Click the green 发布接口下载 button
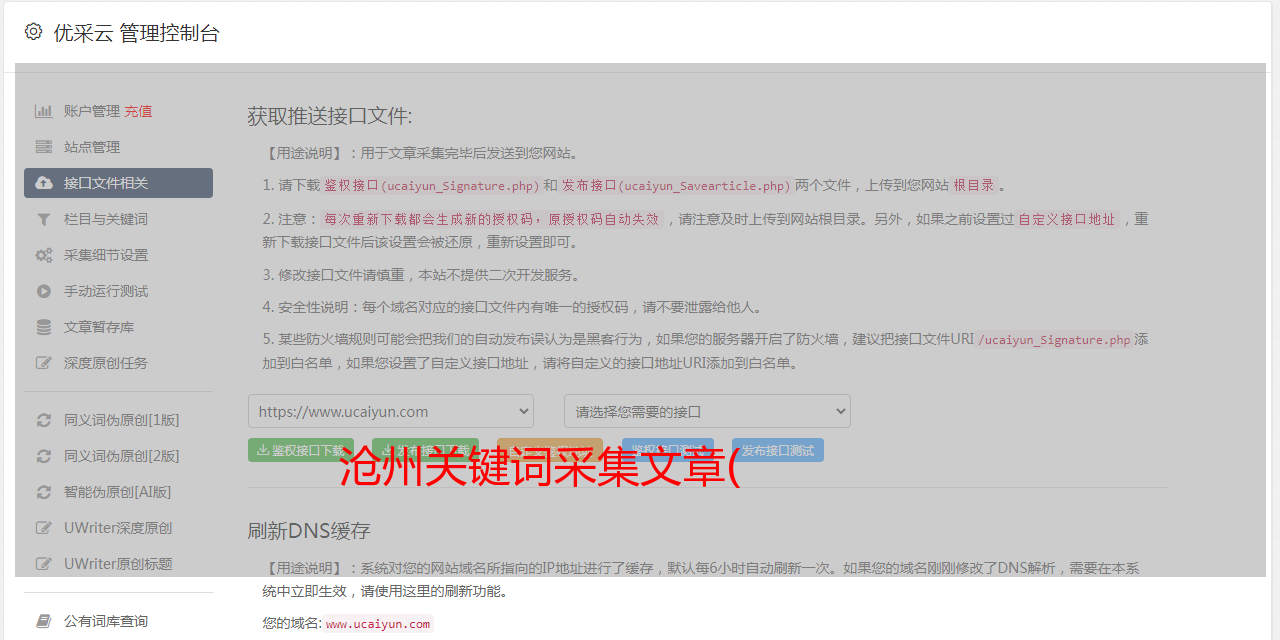The height and width of the screenshot is (640, 1280). click(x=425, y=450)
